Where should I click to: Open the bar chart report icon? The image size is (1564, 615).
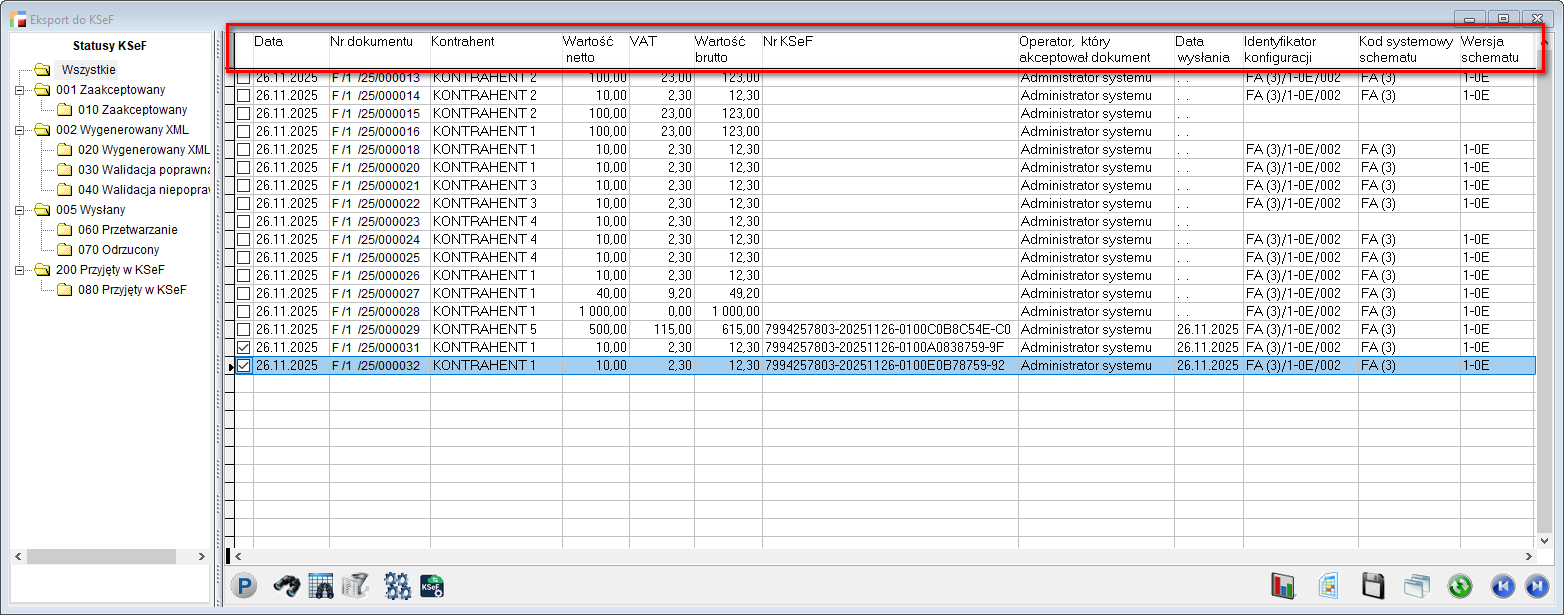click(x=1283, y=586)
